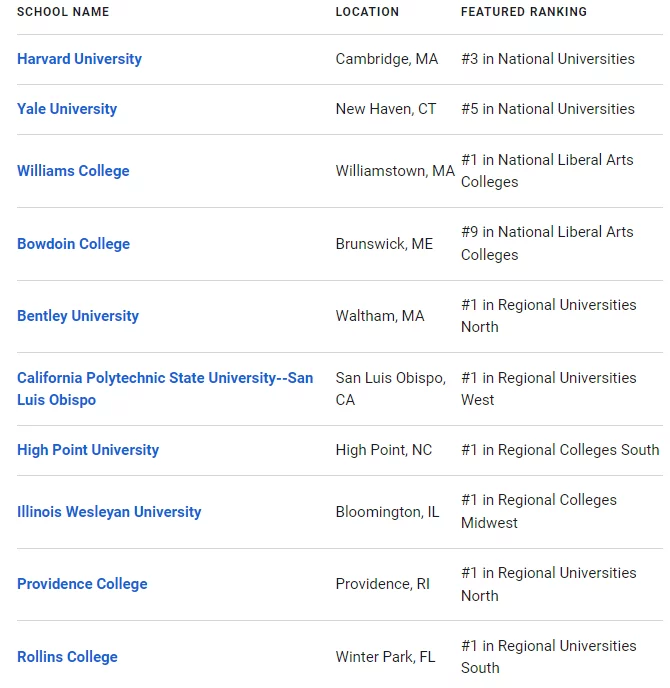Click the Winter Park, FL location cell

point(385,657)
